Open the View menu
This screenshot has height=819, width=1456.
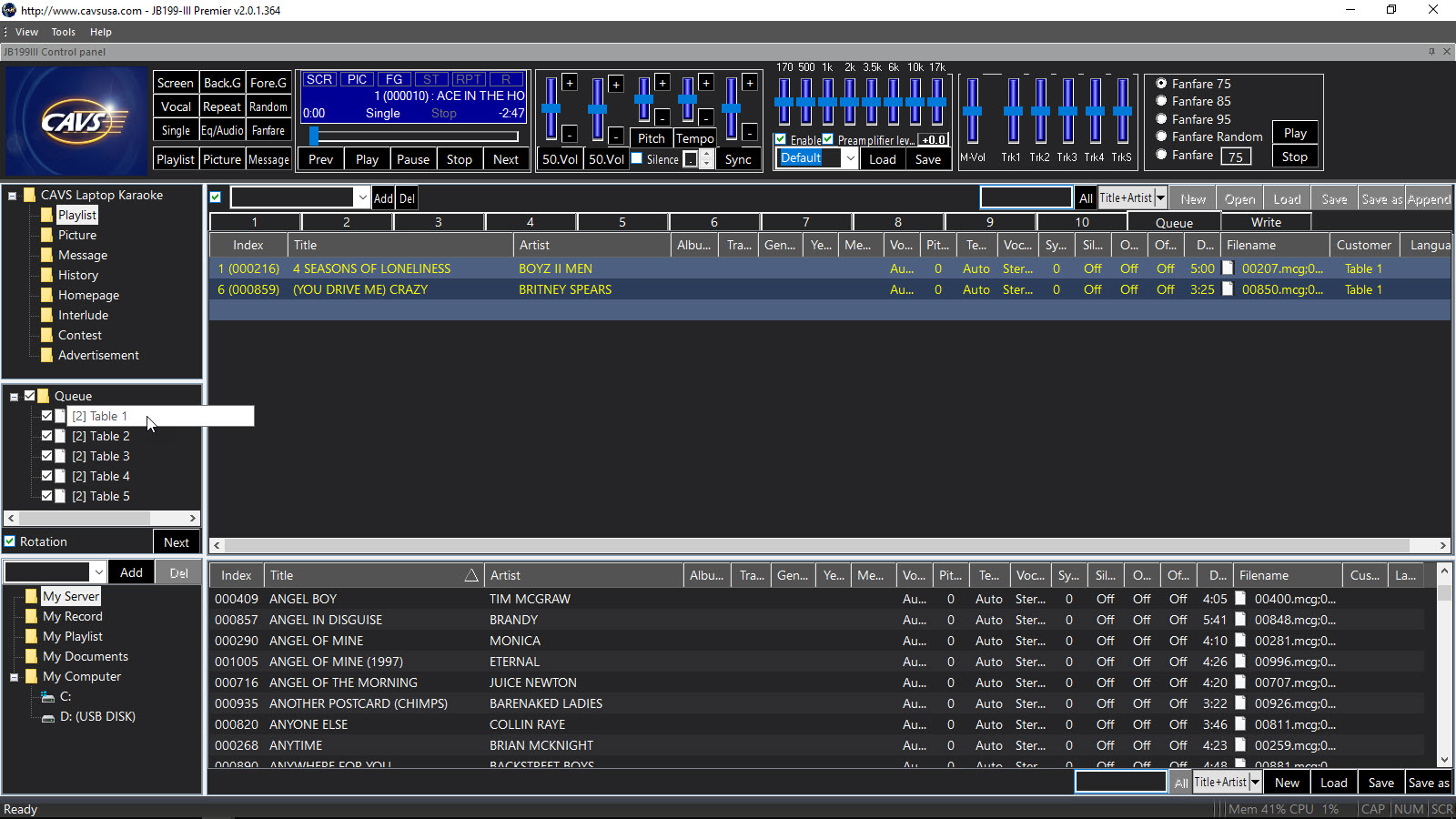click(26, 32)
